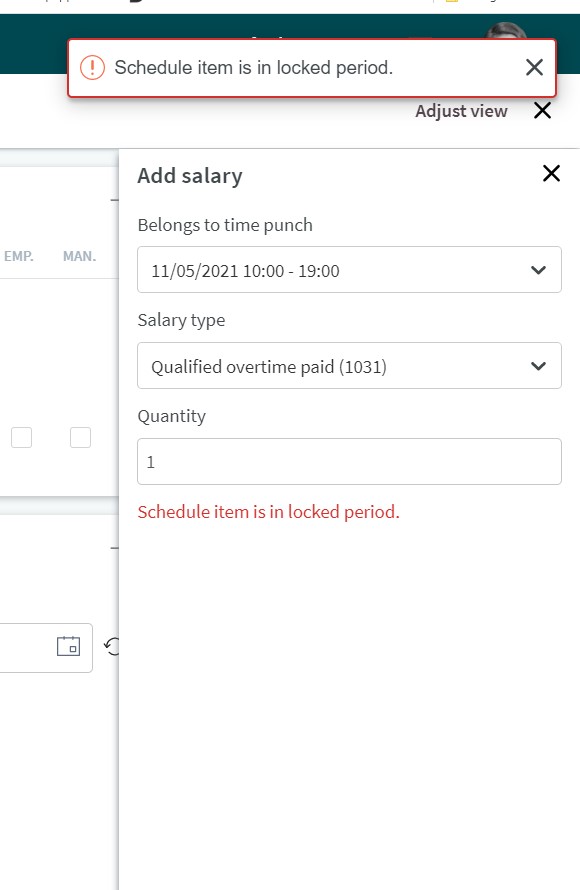580x890 pixels.
Task: Click the red alert icon in notification
Action: 92,68
